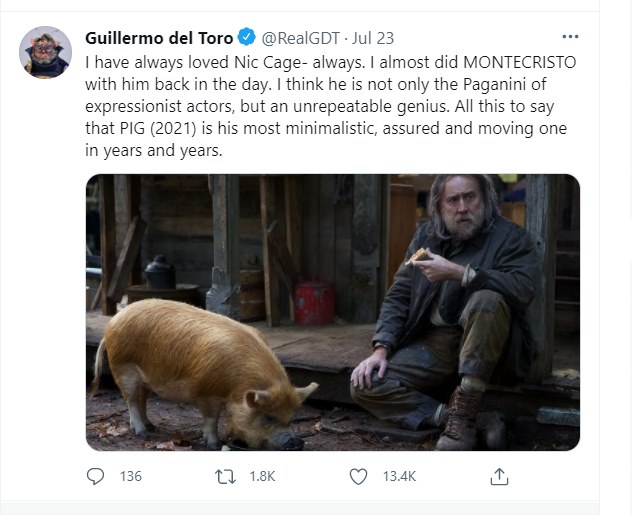Click the reply count 136

(x=130, y=476)
